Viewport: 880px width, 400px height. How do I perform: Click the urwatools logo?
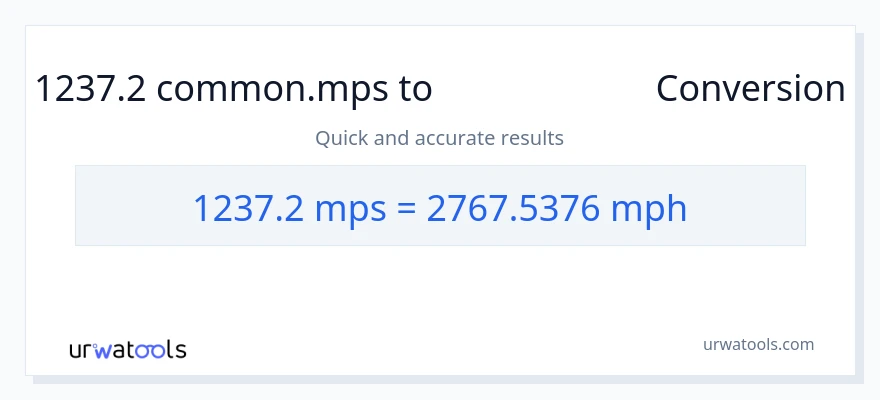127,350
